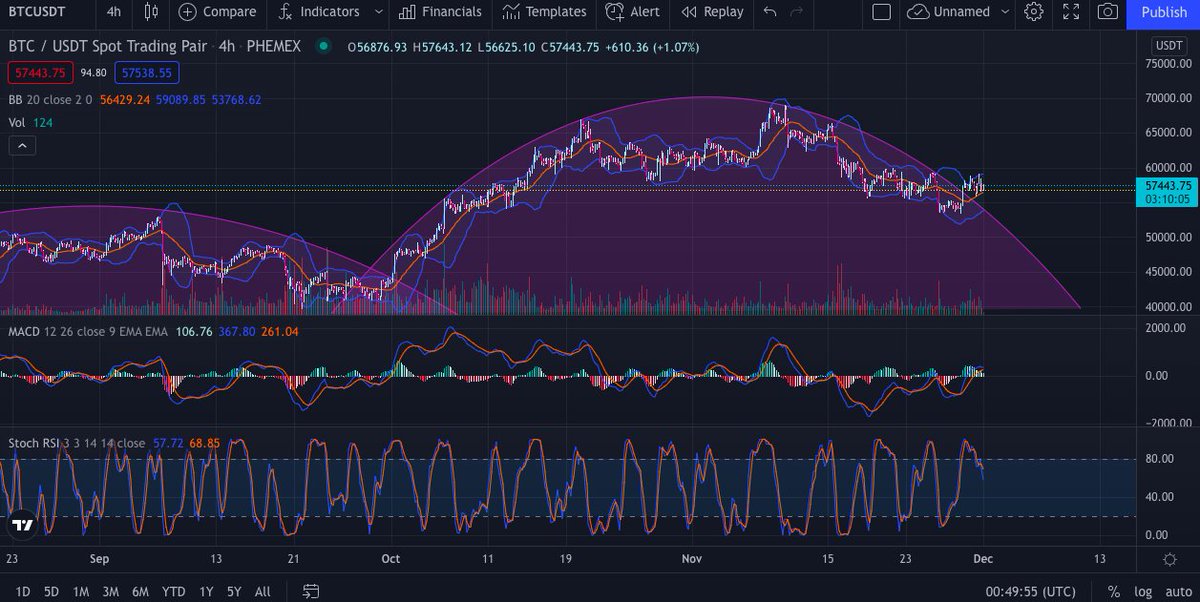
Task: Click the Publish button
Action: tap(1164, 12)
